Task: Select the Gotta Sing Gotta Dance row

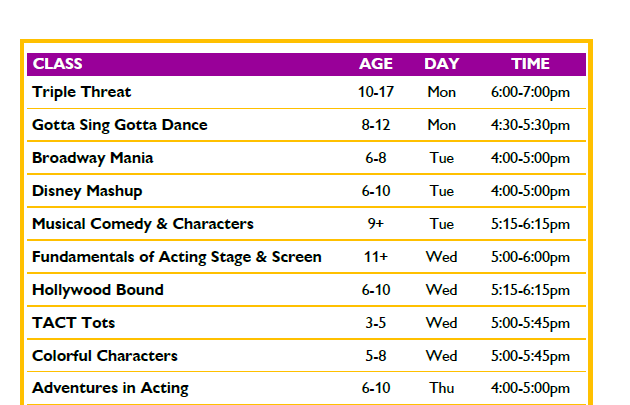Action: pos(306,125)
